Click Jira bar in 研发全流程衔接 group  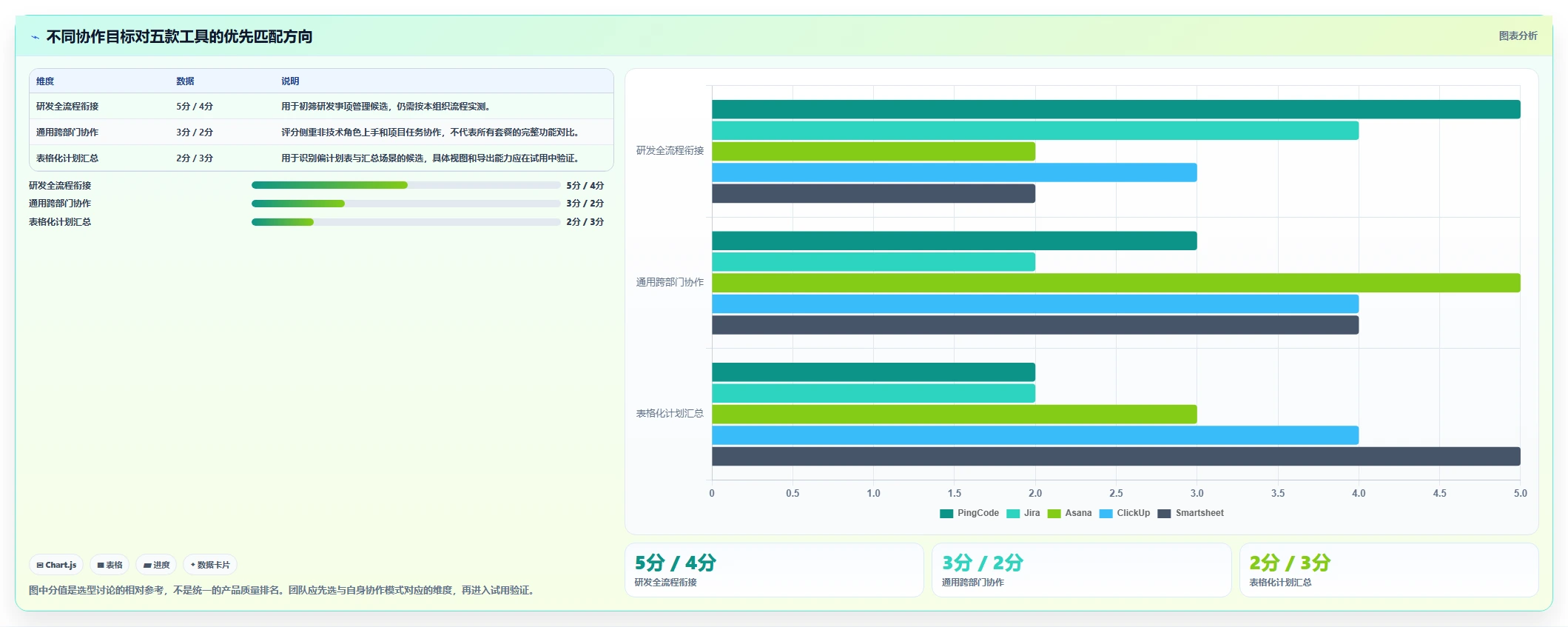coord(1035,130)
